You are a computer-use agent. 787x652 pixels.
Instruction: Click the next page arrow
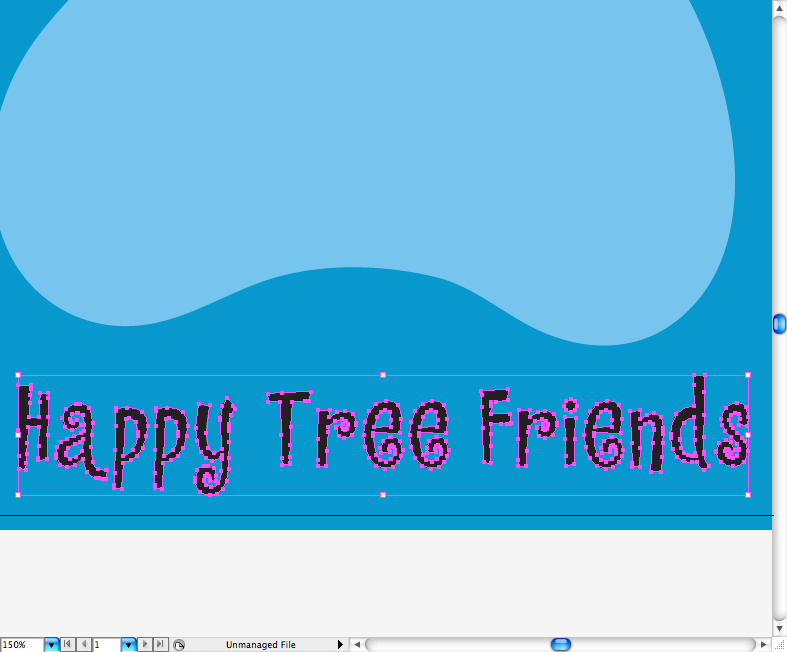[x=145, y=645]
